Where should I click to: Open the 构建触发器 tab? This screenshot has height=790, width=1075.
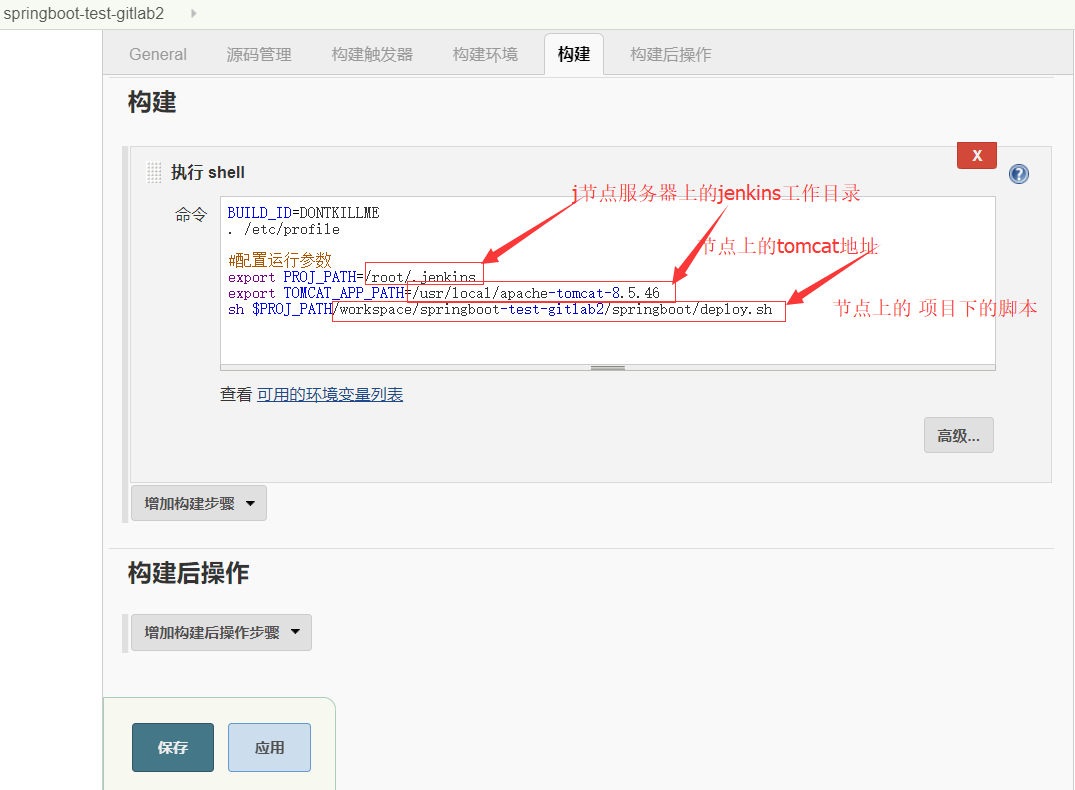(372, 54)
